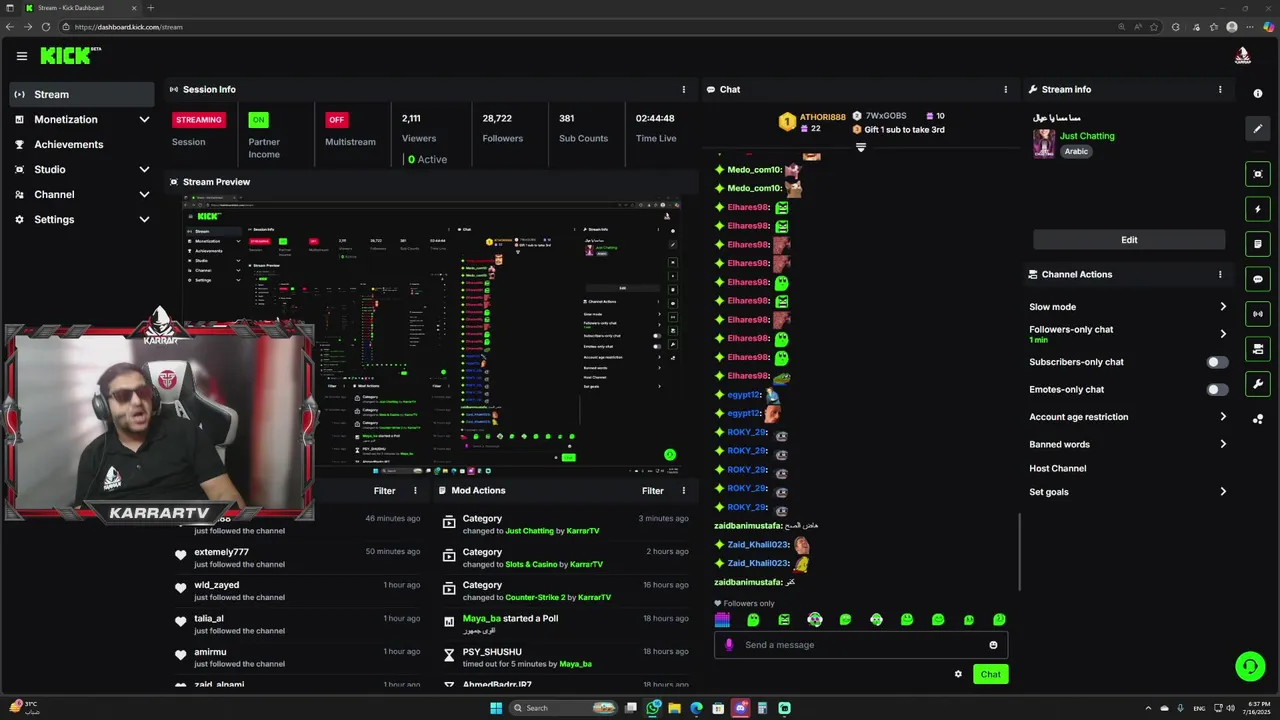Click Host Channel in Channel Actions
Screen dimensions: 1280x720
pos(1057,469)
